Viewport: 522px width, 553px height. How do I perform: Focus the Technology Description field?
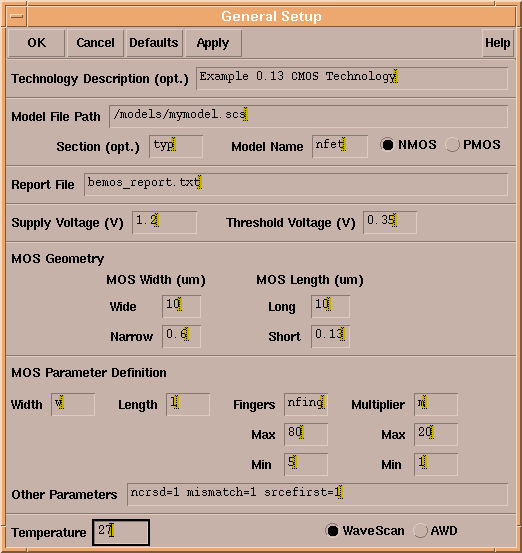[352, 78]
